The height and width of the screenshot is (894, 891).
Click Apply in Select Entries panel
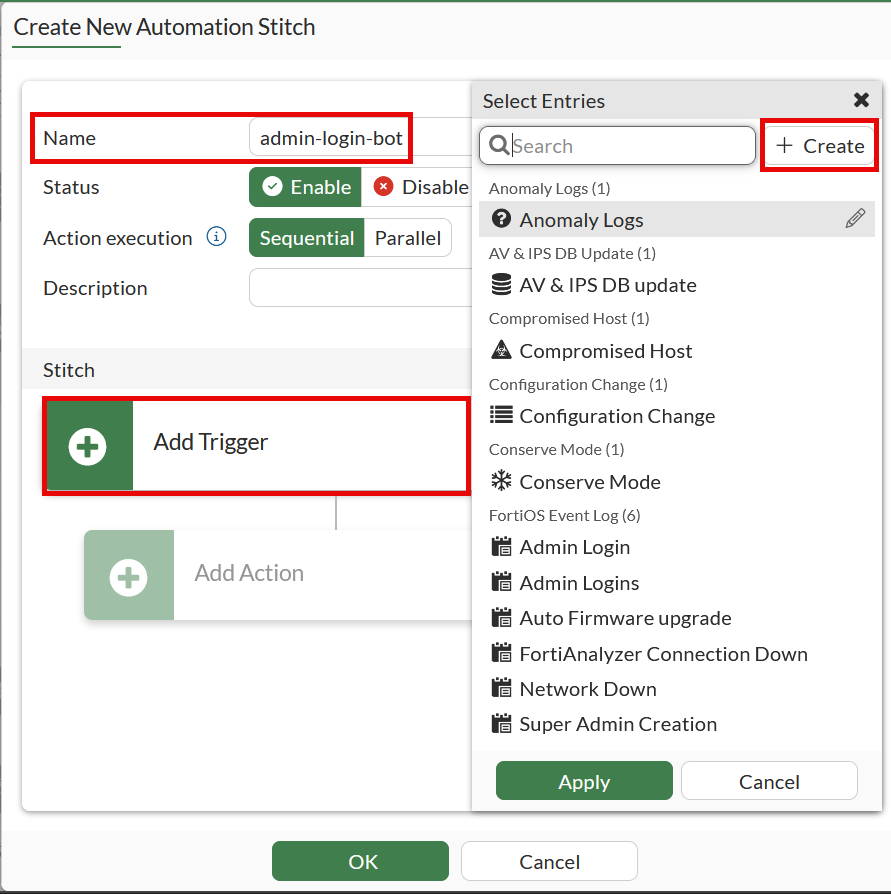click(584, 782)
